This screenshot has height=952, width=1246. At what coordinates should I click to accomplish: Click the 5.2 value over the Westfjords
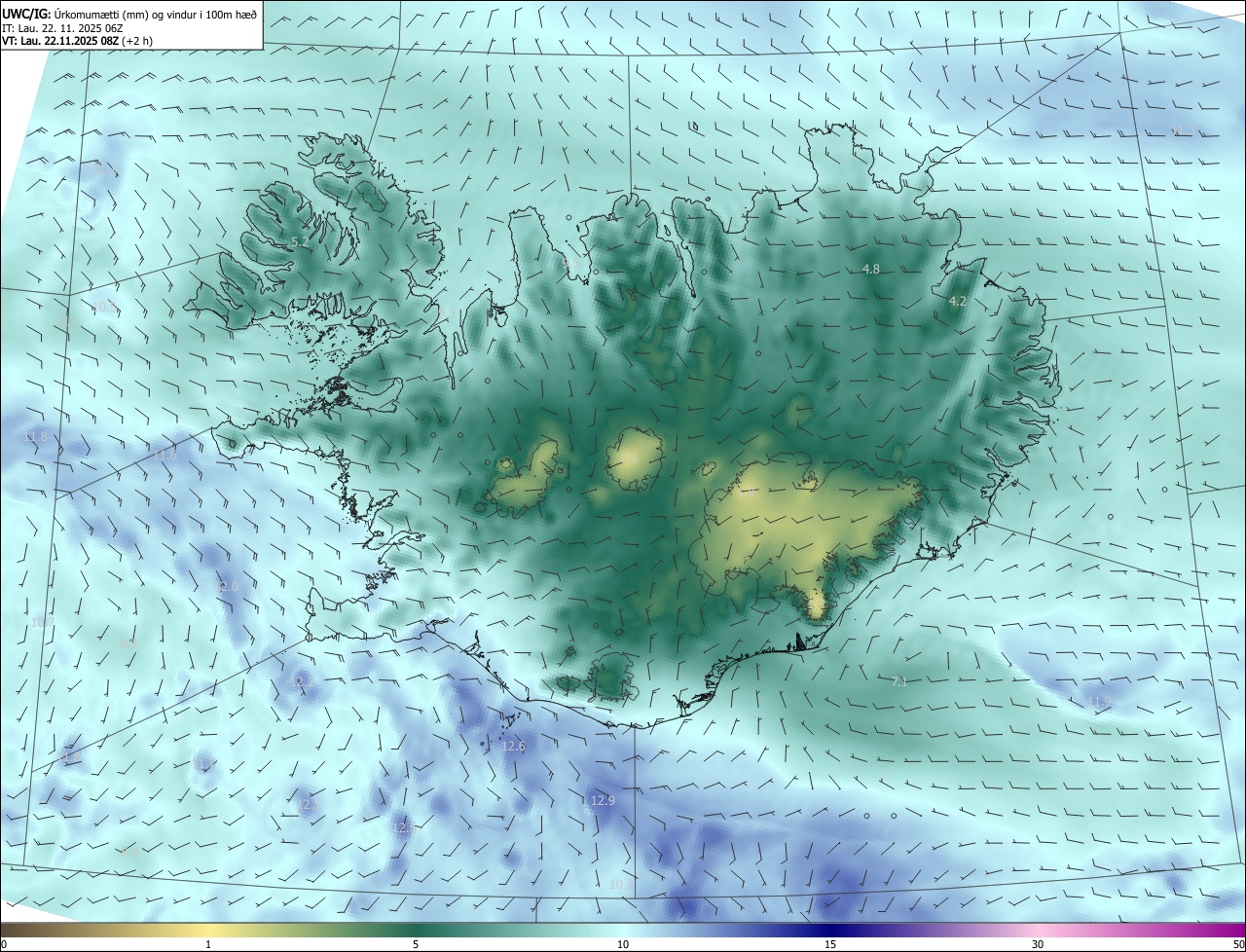(x=300, y=241)
